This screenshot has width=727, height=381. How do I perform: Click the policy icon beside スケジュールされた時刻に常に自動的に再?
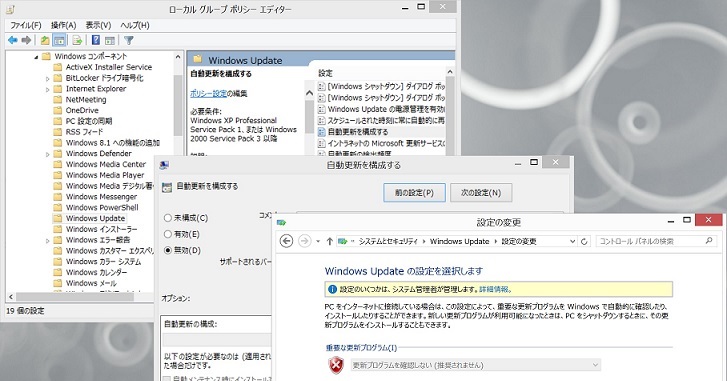[321, 121]
